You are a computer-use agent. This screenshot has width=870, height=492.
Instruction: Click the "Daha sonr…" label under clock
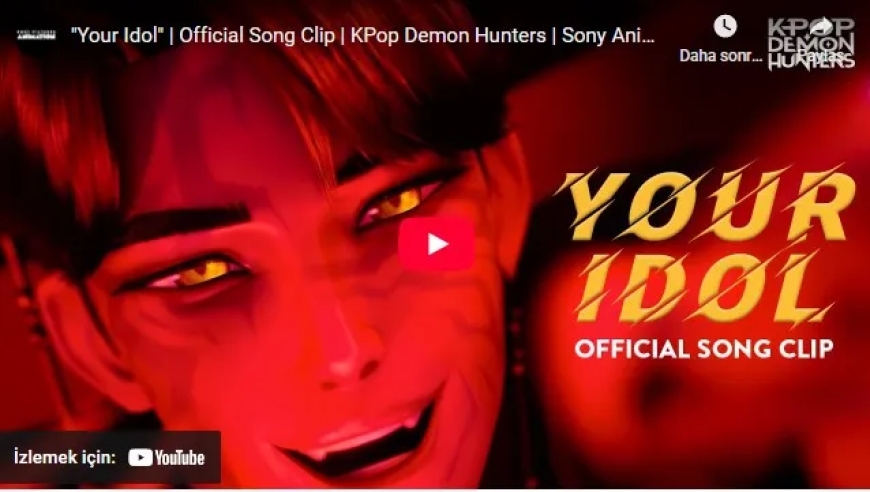pos(721,55)
